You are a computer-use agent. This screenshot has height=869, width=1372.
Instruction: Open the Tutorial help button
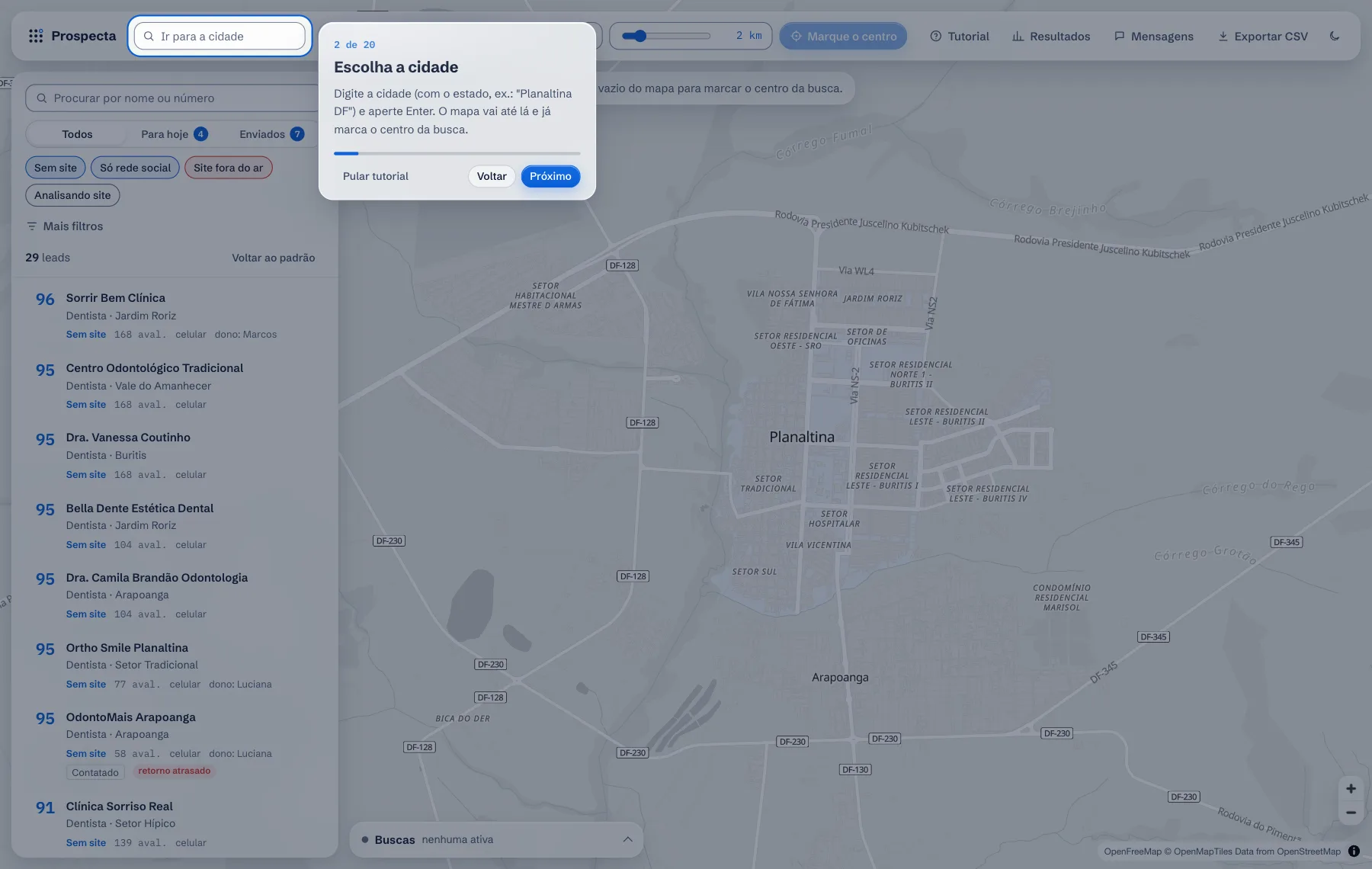(x=960, y=36)
